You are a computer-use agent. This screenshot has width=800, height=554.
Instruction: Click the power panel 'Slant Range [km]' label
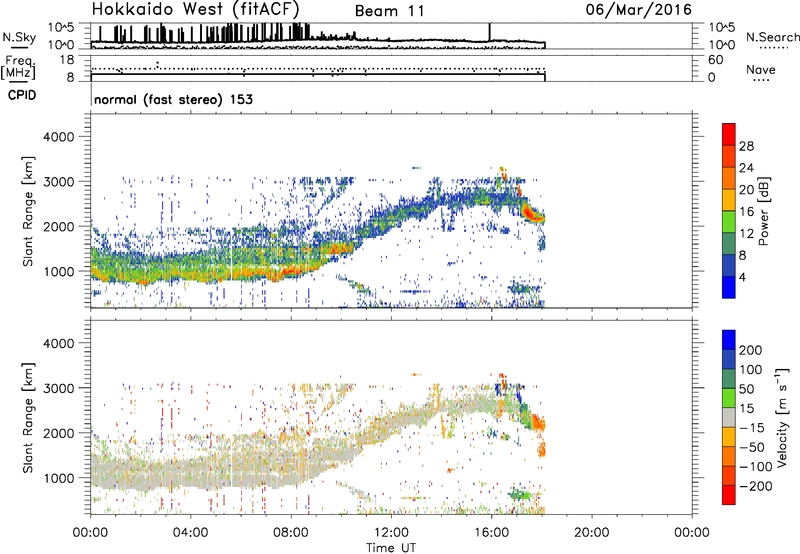click(x=28, y=211)
